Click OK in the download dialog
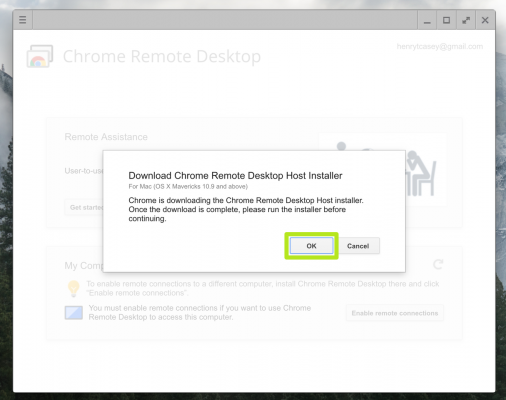Image resolution: width=506 pixels, height=400 pixels. 311,246
